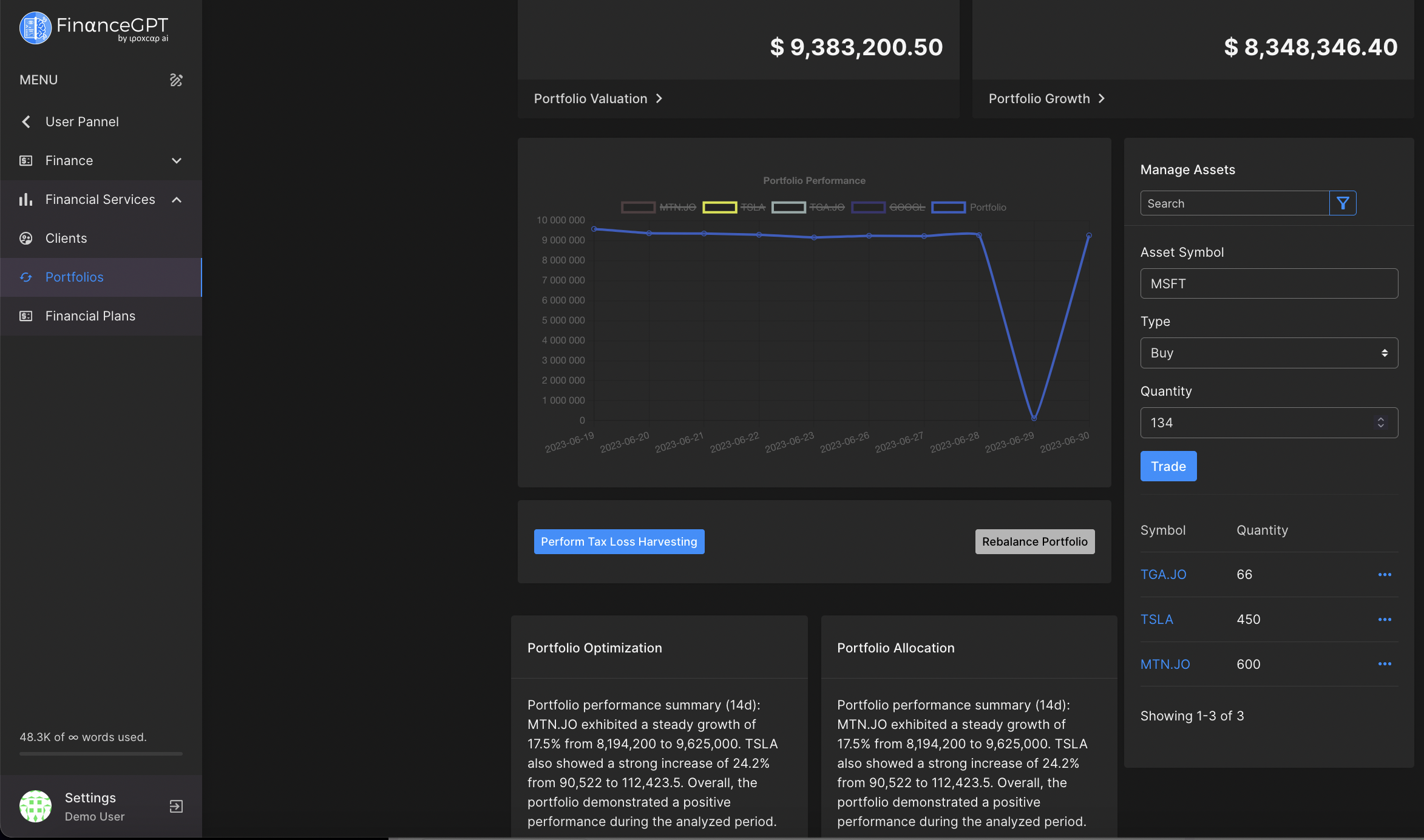Open the TGA.JO symbol link

(x=1163, y=574)
